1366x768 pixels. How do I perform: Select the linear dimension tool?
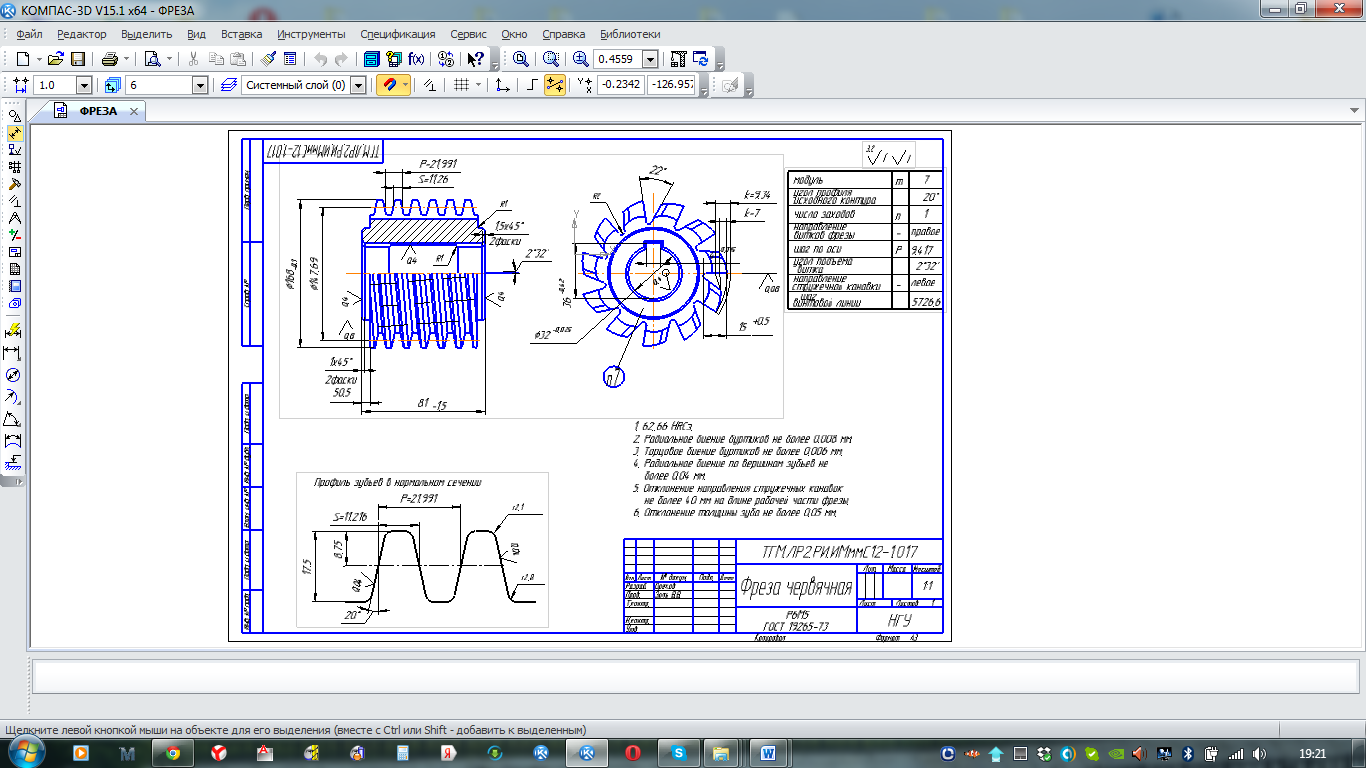[13, 353]
